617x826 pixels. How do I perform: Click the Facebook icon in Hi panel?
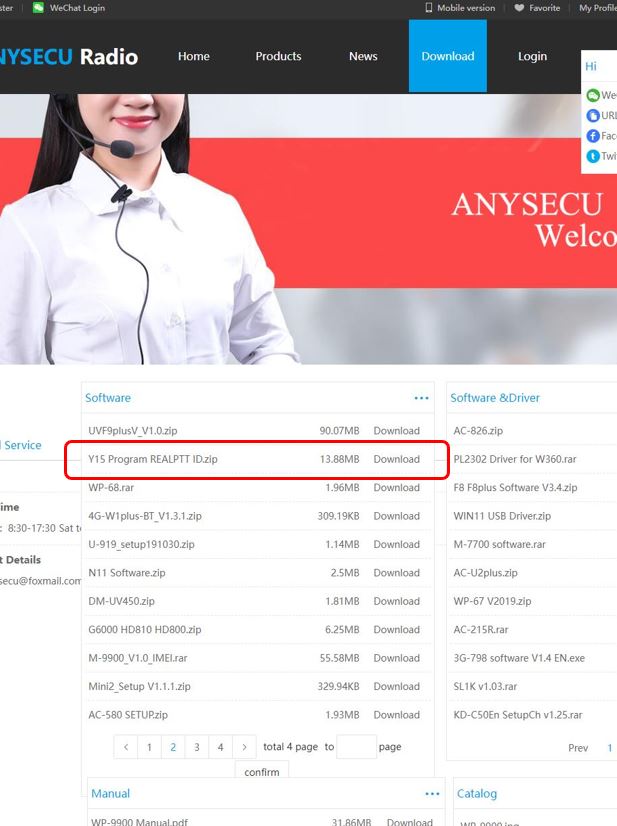(593, 136)
